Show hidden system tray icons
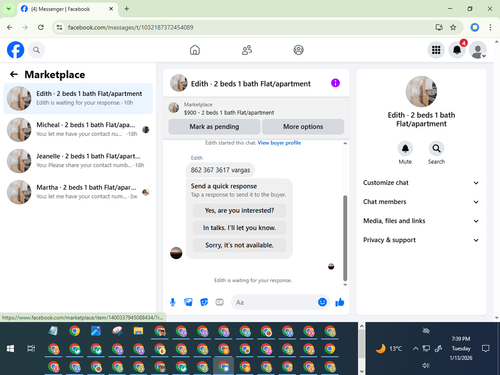This screenshot has width=500, height=375. click(x=415, y=349)
